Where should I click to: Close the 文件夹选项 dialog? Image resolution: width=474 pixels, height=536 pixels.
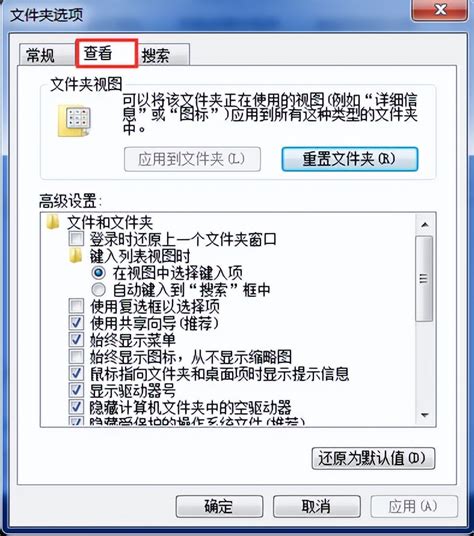440,10
